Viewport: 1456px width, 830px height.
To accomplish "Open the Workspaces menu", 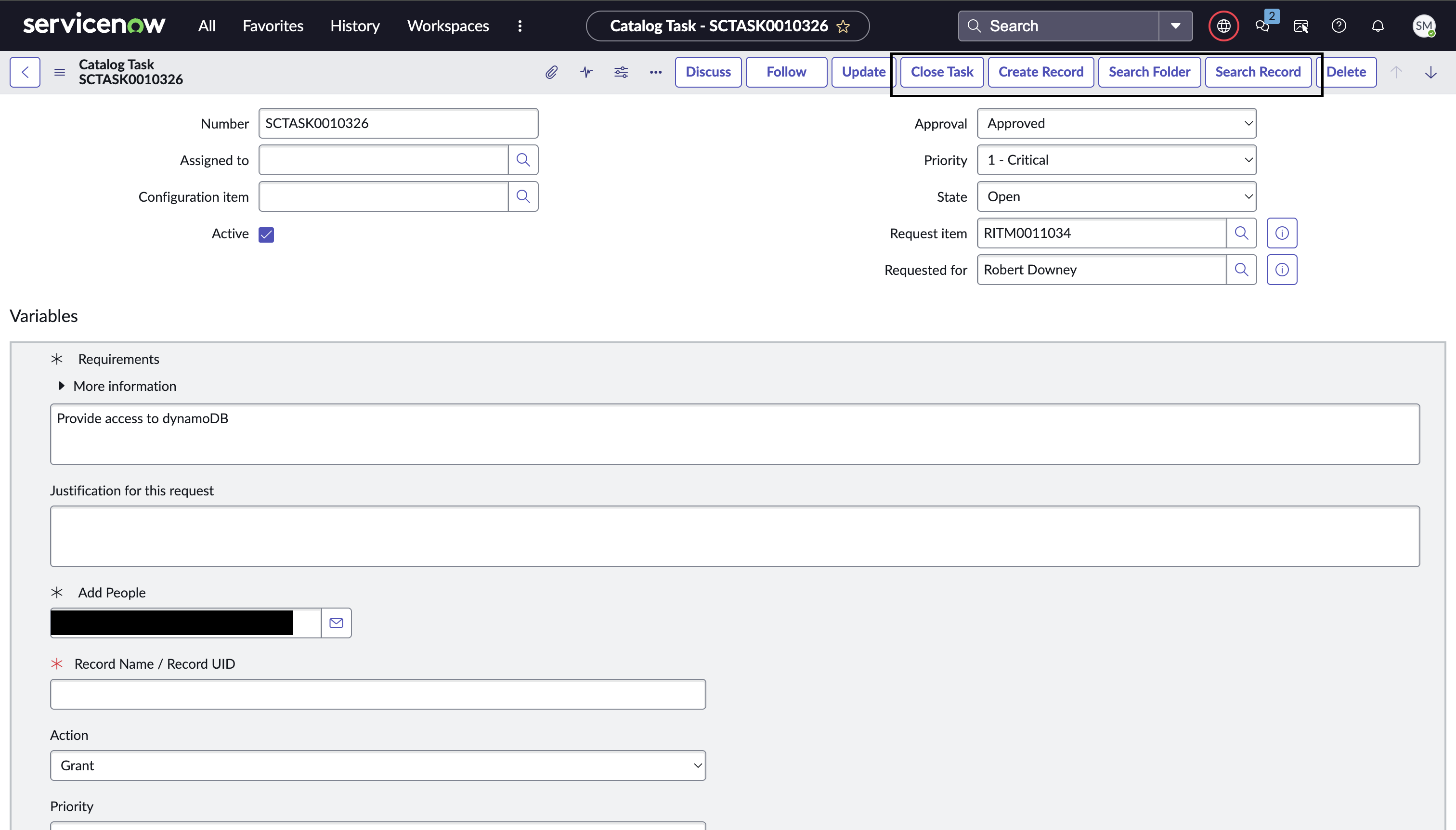I will [x=447, y=26].
